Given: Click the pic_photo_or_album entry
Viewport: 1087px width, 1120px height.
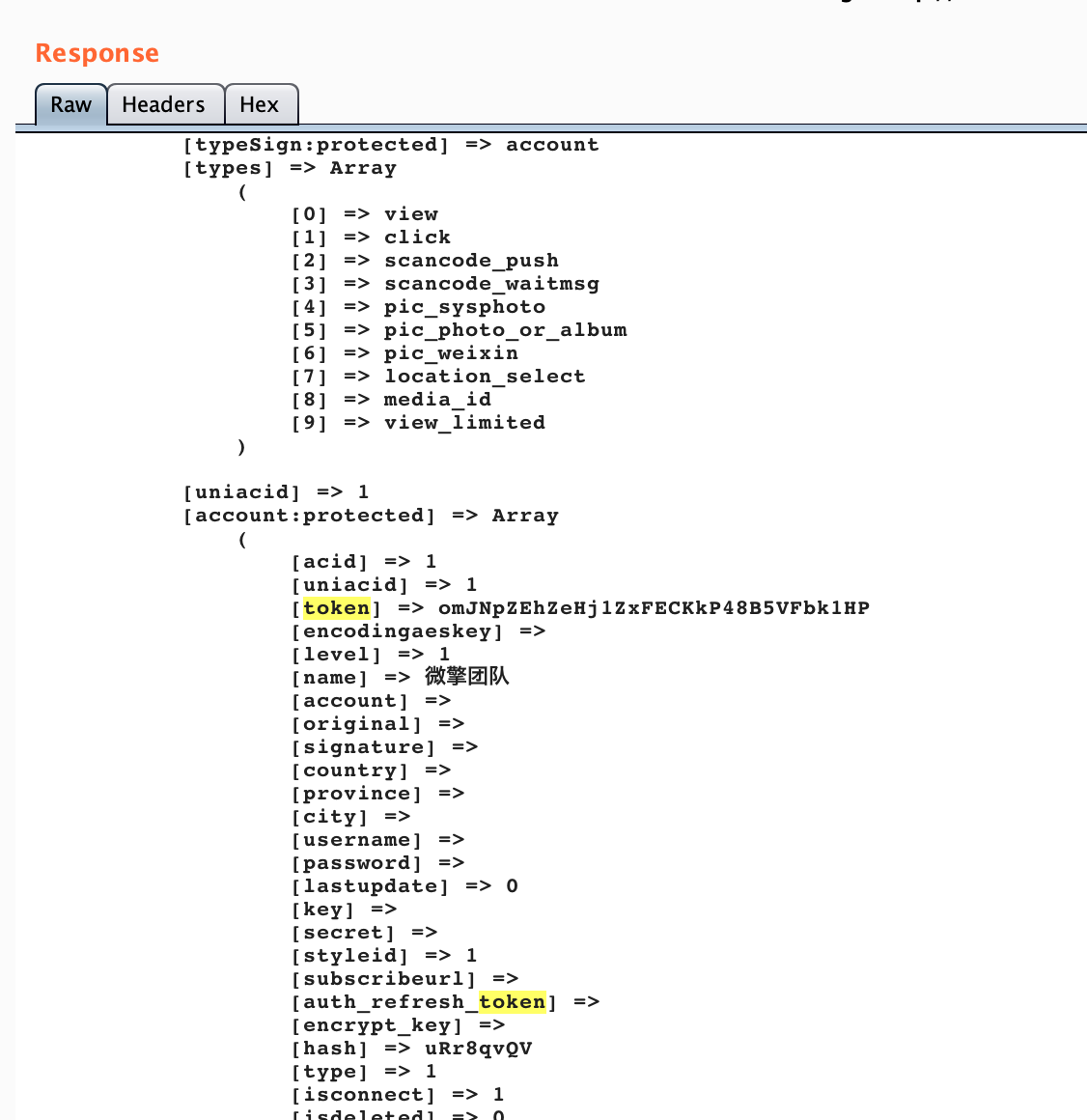Looking at the screenshot, I should pyautogui.click(x=505, y=330).
